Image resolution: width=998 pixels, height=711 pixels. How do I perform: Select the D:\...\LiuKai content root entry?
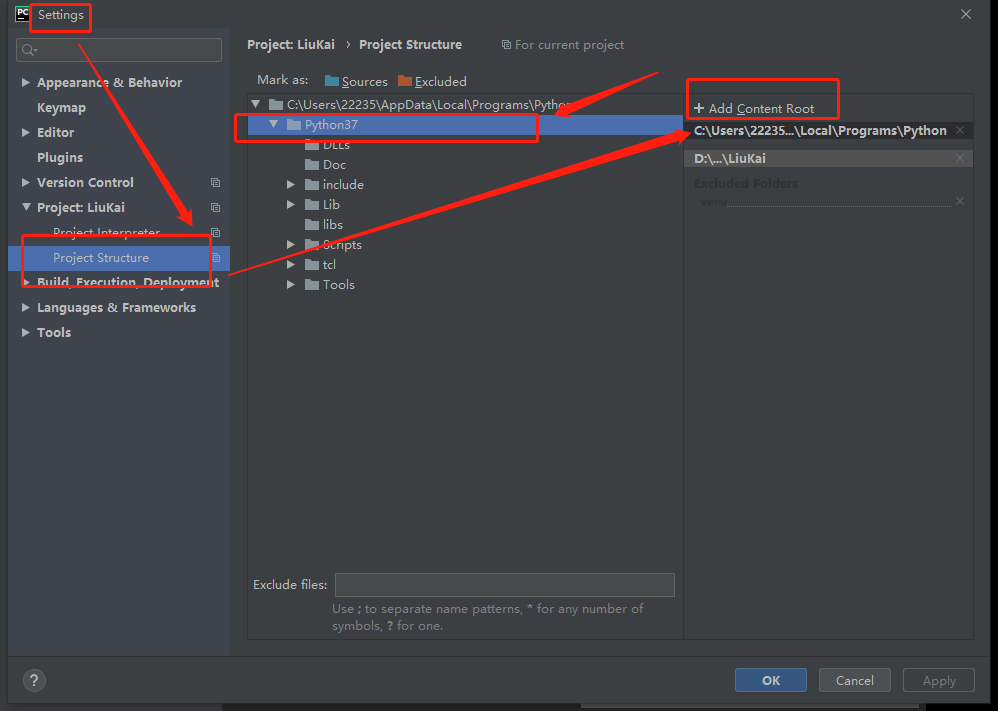point(828,158)
